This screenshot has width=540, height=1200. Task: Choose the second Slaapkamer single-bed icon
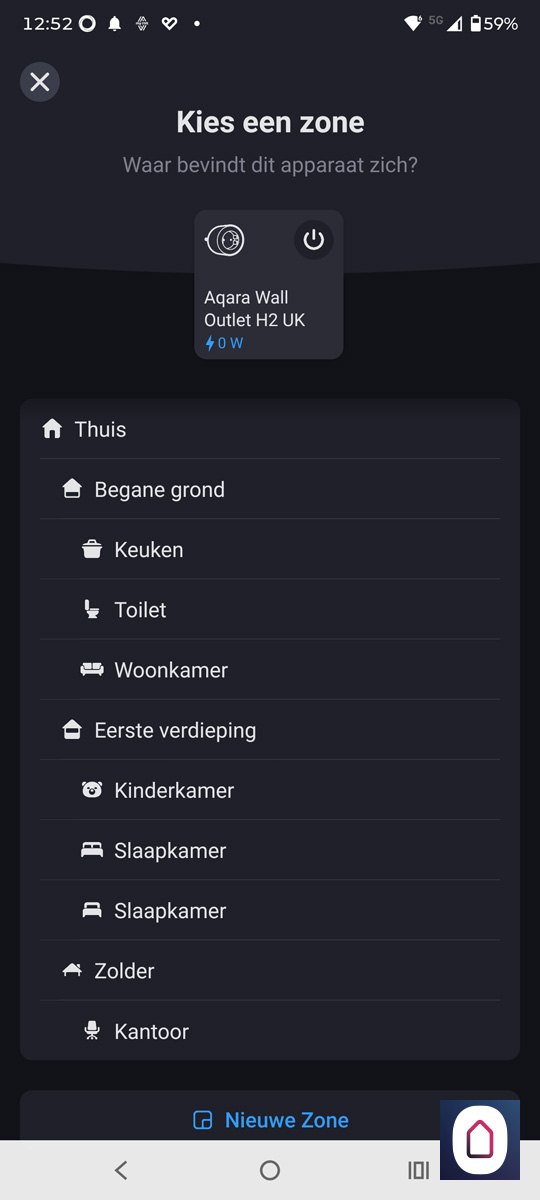coord(92,910)
